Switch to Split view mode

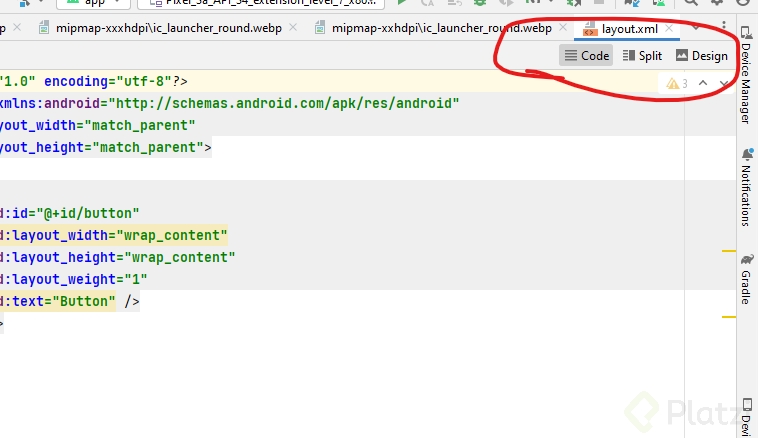click(642, 56)
